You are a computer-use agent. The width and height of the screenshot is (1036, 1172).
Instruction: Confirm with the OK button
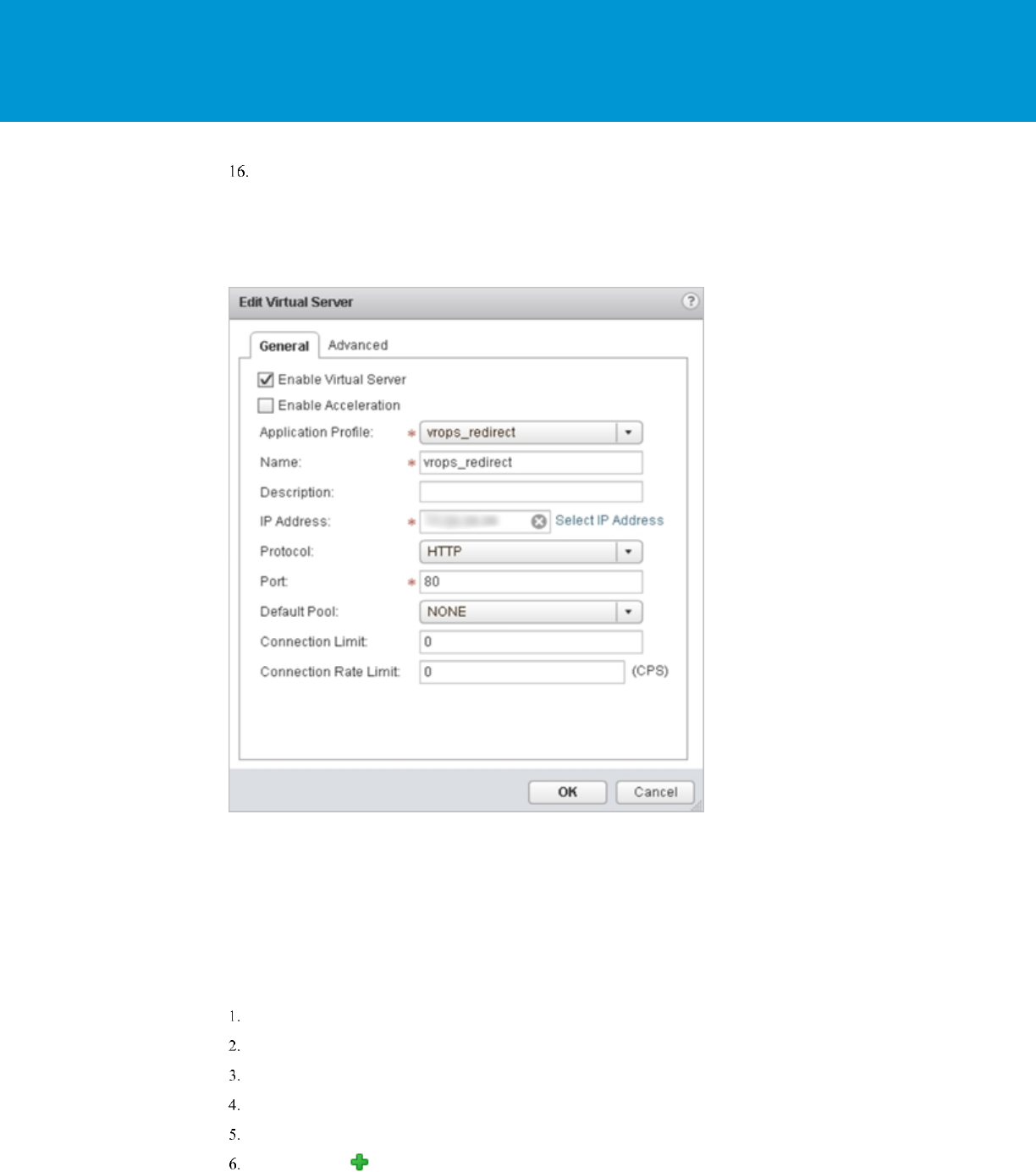[x=567, y=792]
